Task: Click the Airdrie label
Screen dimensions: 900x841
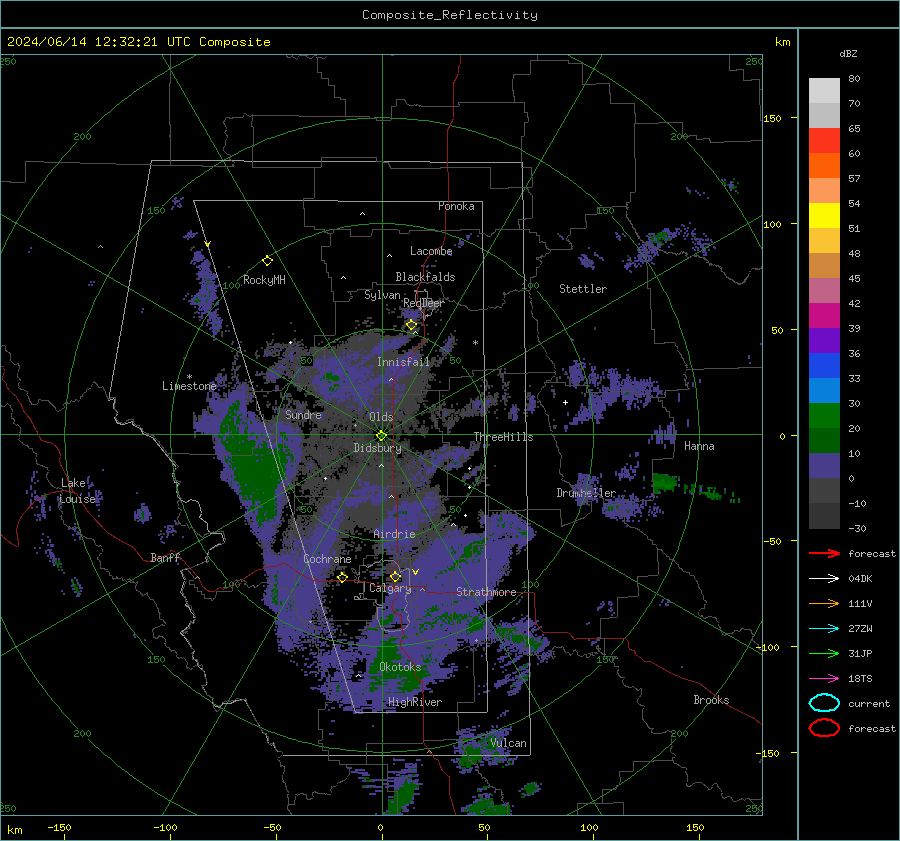Action: coord(394,534)
